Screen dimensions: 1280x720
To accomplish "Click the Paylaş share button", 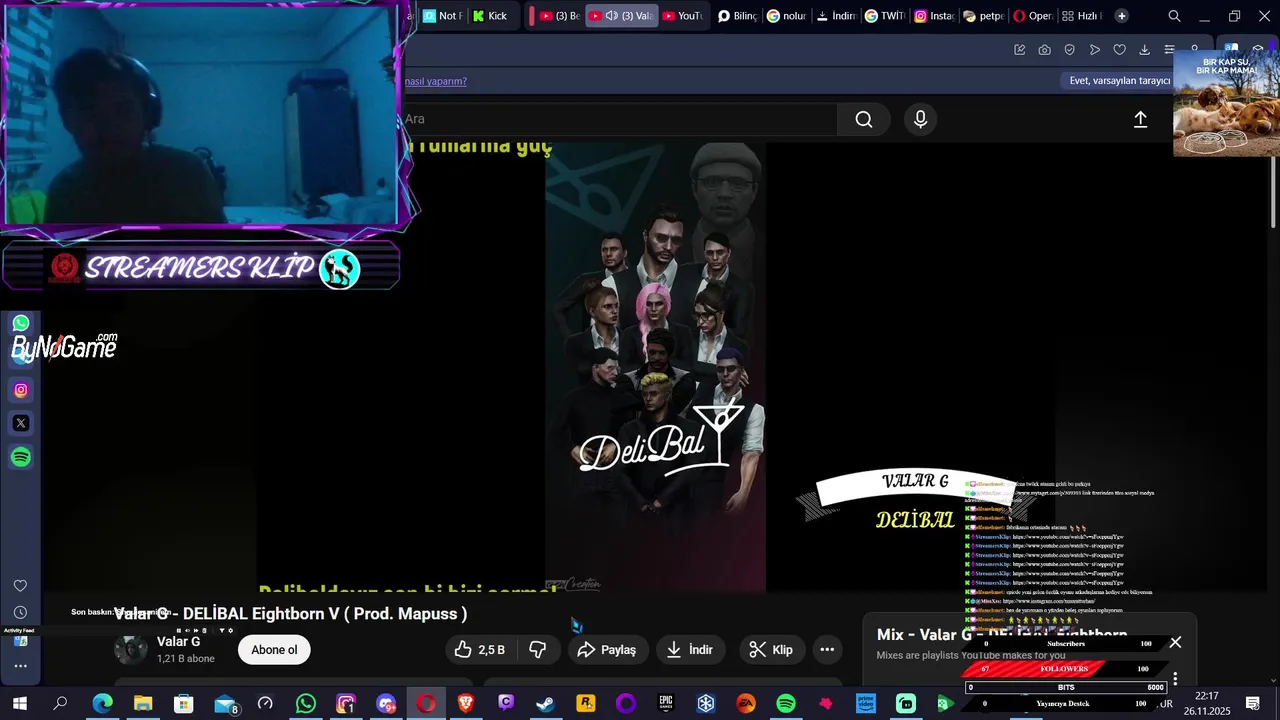I will [x=608, y=650].
